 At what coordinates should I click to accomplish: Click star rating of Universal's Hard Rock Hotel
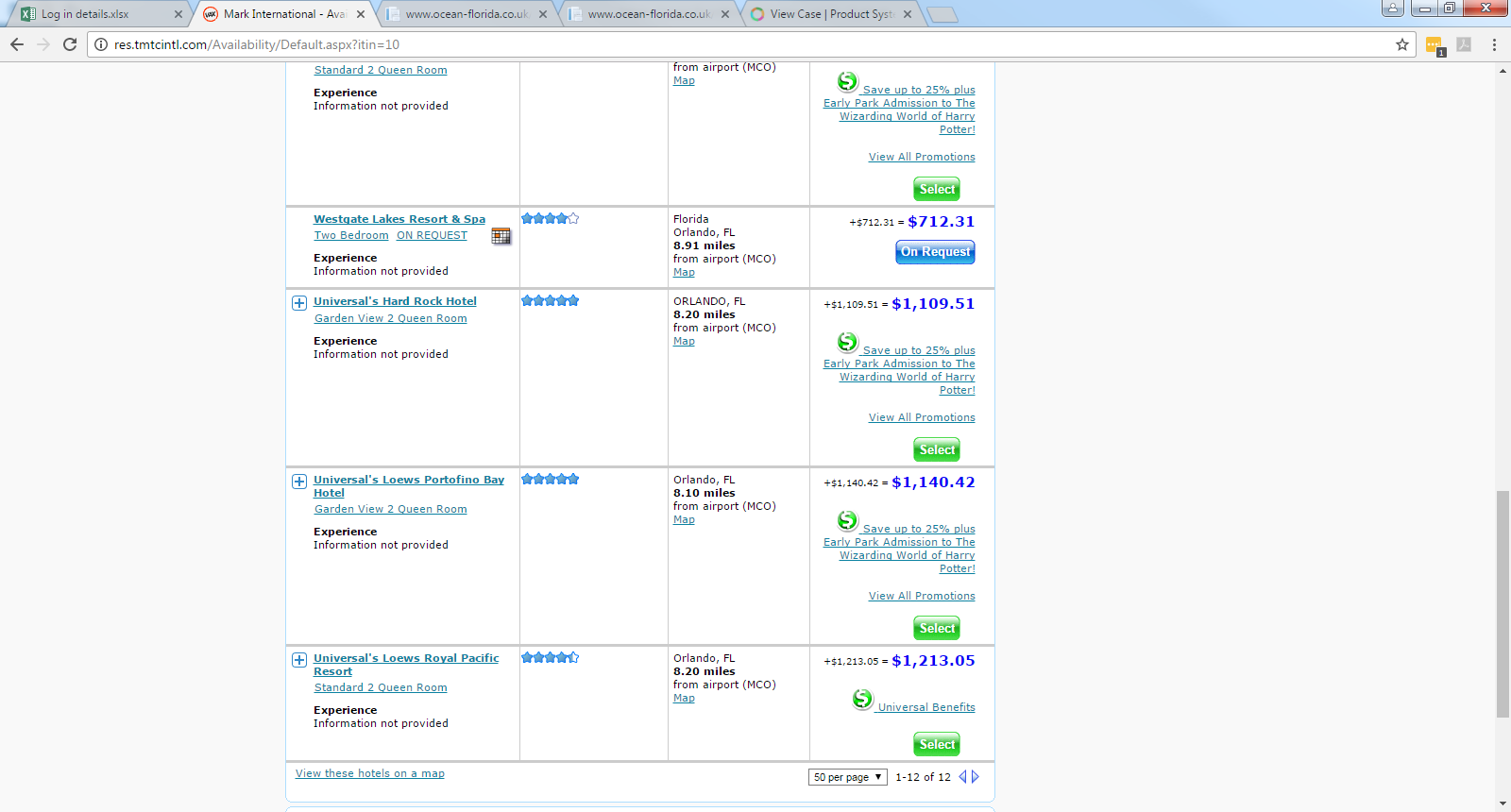click(x=550, y=300)
